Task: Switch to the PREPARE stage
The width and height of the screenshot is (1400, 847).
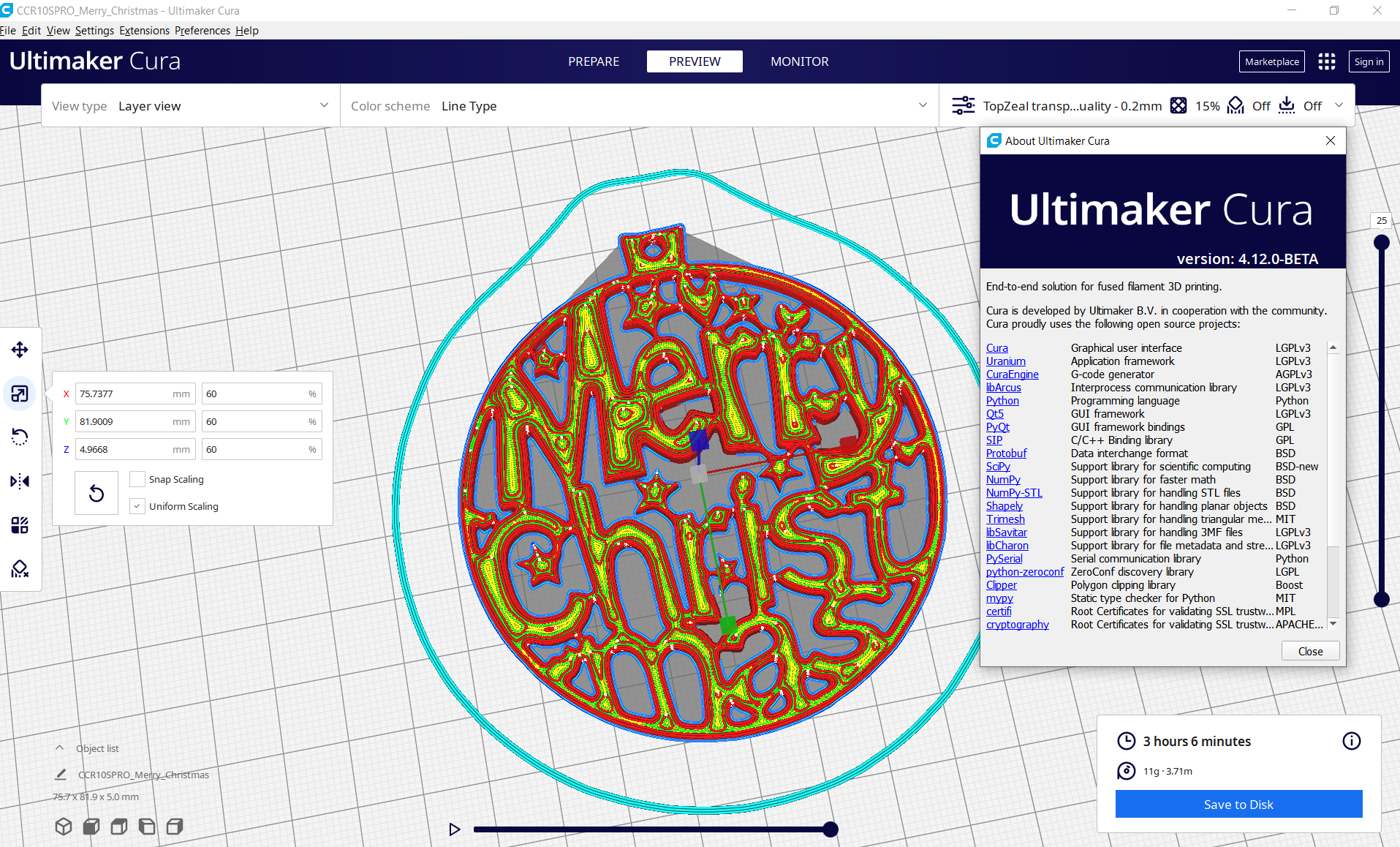Action: click(x=594, y=61)
